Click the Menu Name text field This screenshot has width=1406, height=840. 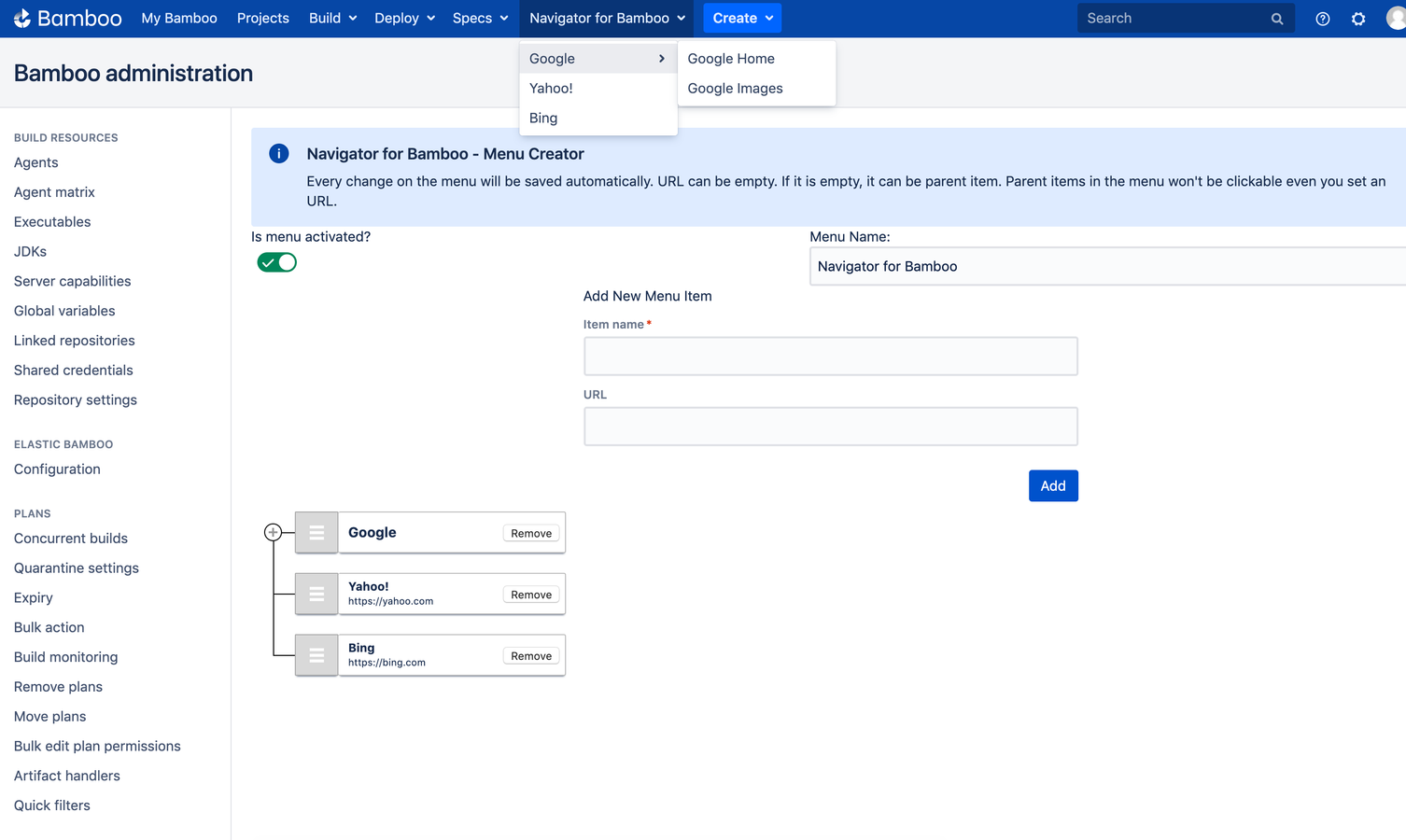[x=1107, y=266]
